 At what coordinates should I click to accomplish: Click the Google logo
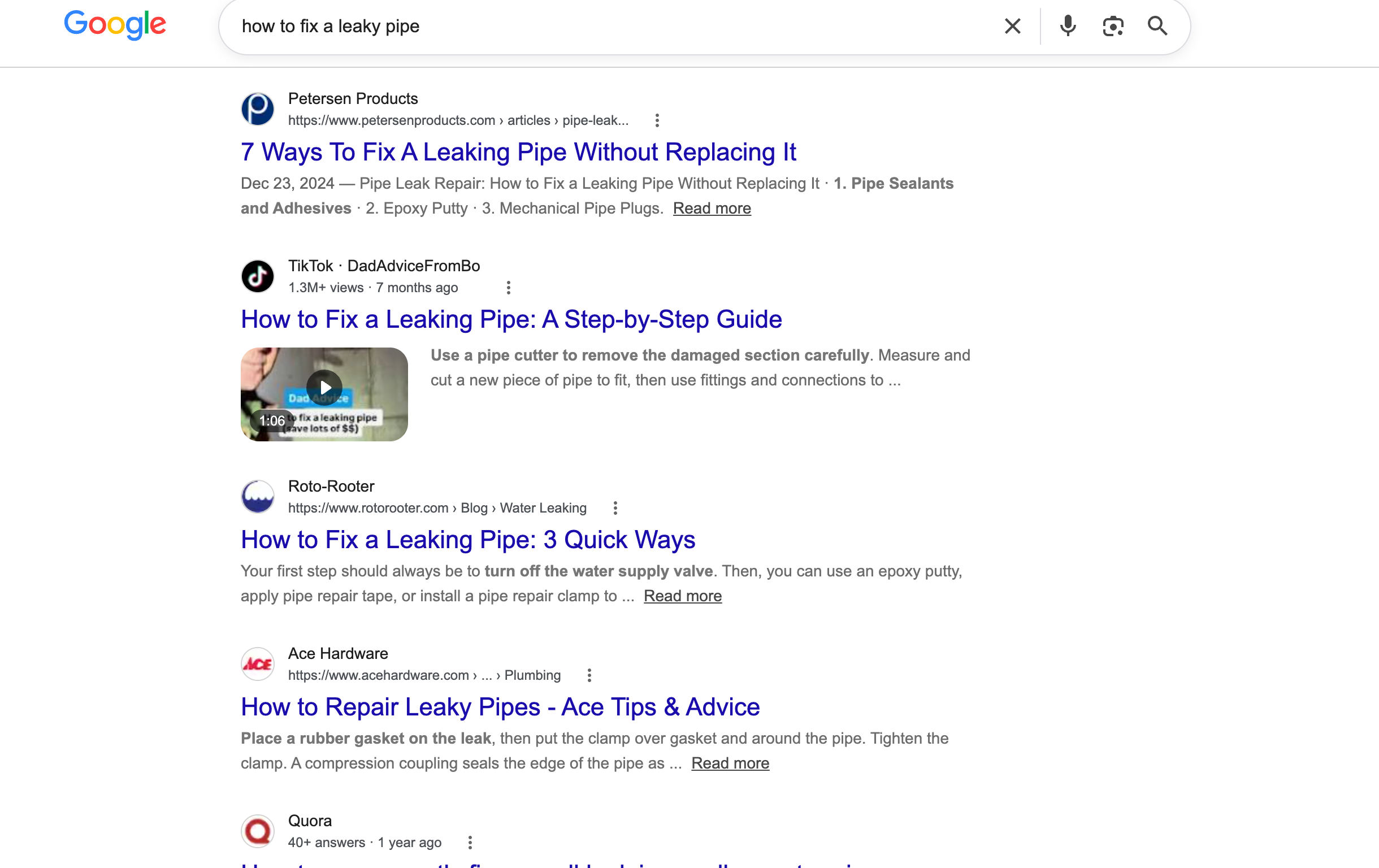[115, 25]
